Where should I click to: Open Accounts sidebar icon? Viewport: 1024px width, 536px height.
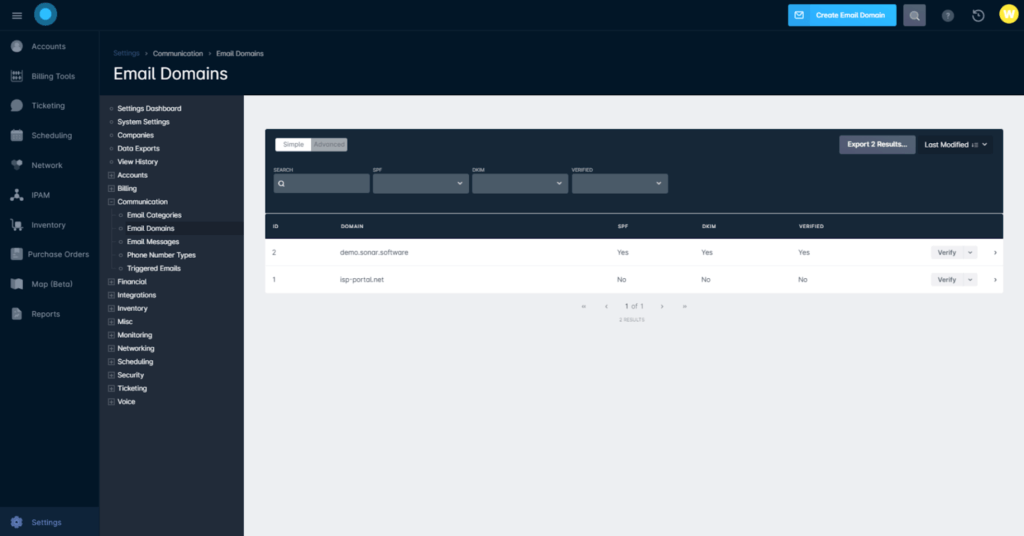17,46
